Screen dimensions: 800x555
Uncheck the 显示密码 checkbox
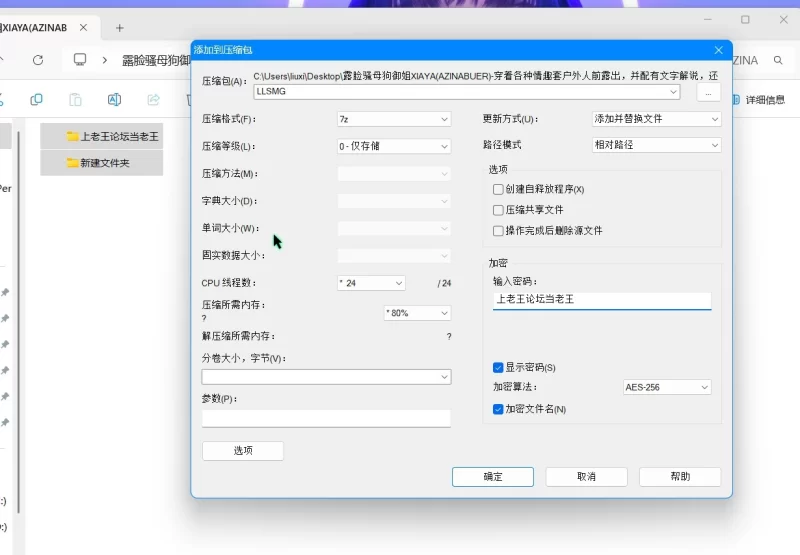498,367
